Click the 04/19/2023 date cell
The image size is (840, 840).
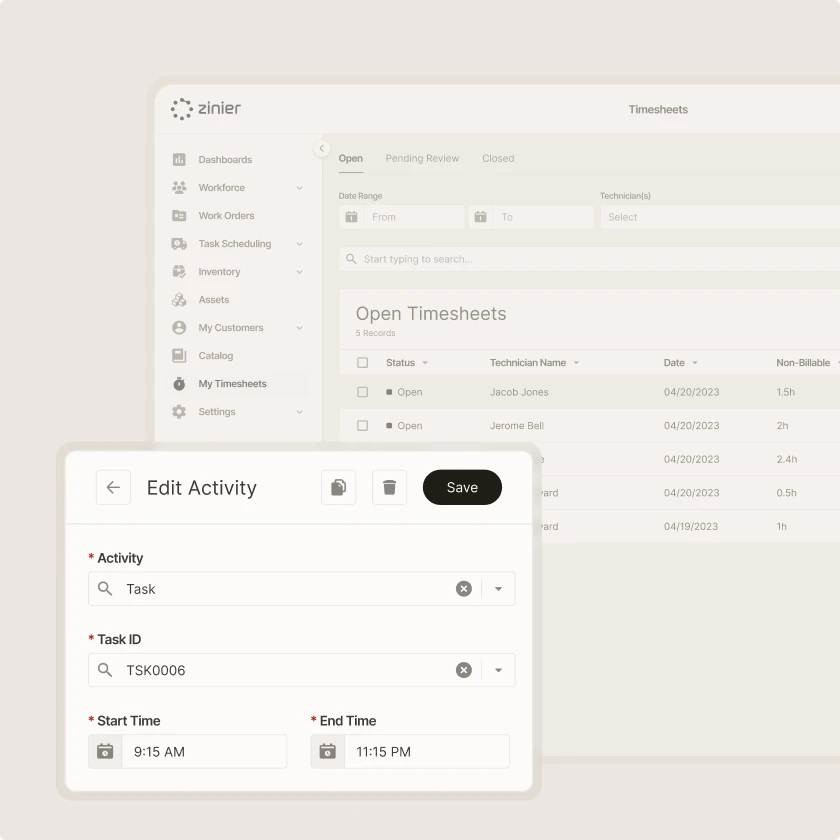pos(691,526)
